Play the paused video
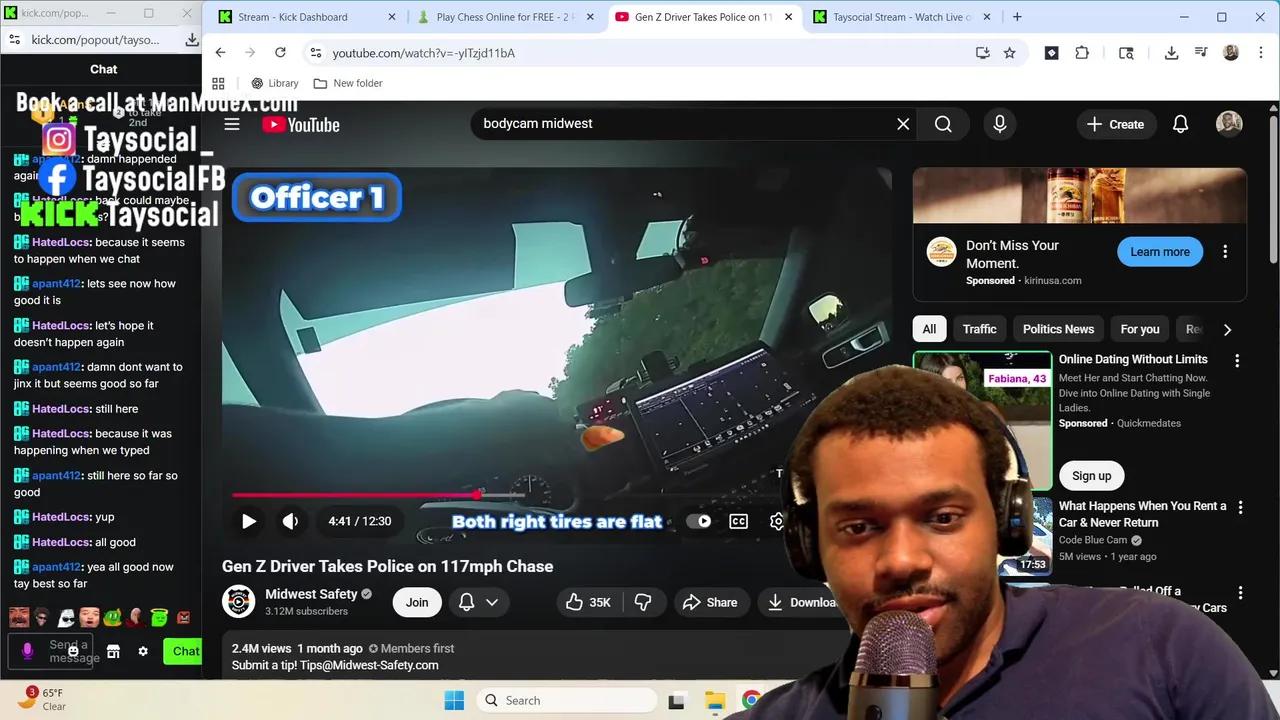 pyautogui.click(x=248, y=521)
